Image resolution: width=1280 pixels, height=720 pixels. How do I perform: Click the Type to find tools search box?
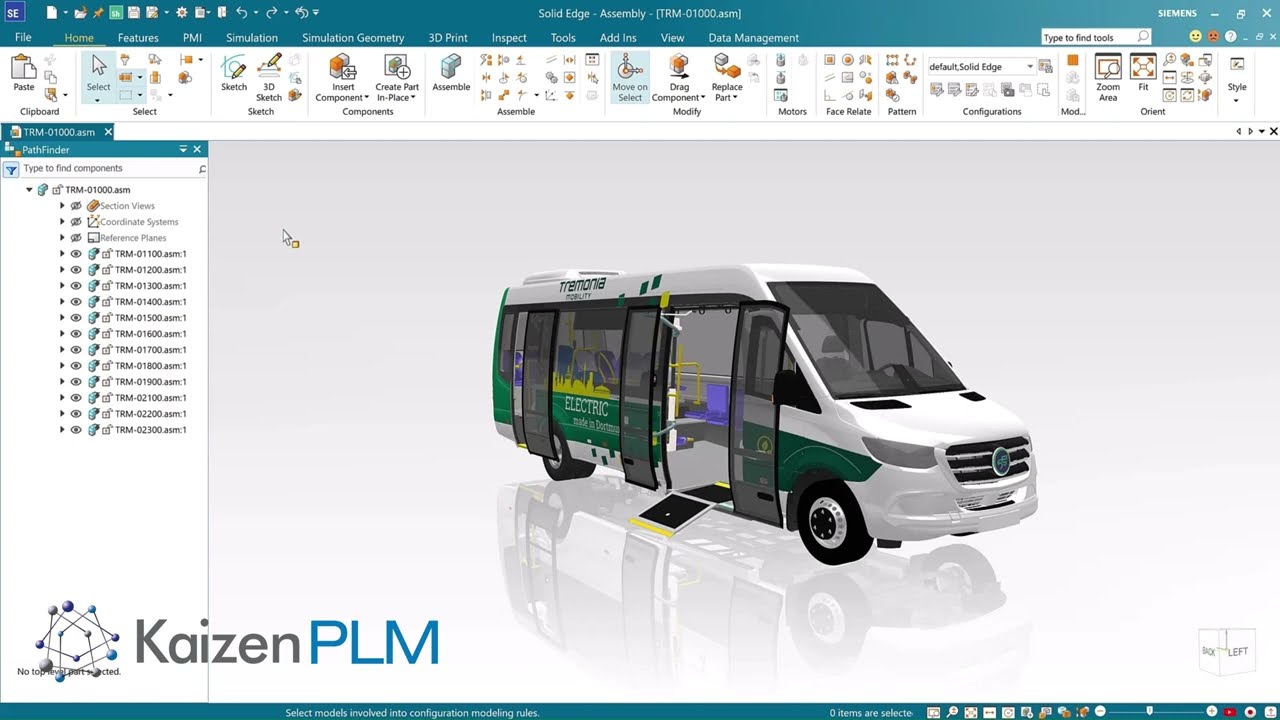[x=1096, y=37]
